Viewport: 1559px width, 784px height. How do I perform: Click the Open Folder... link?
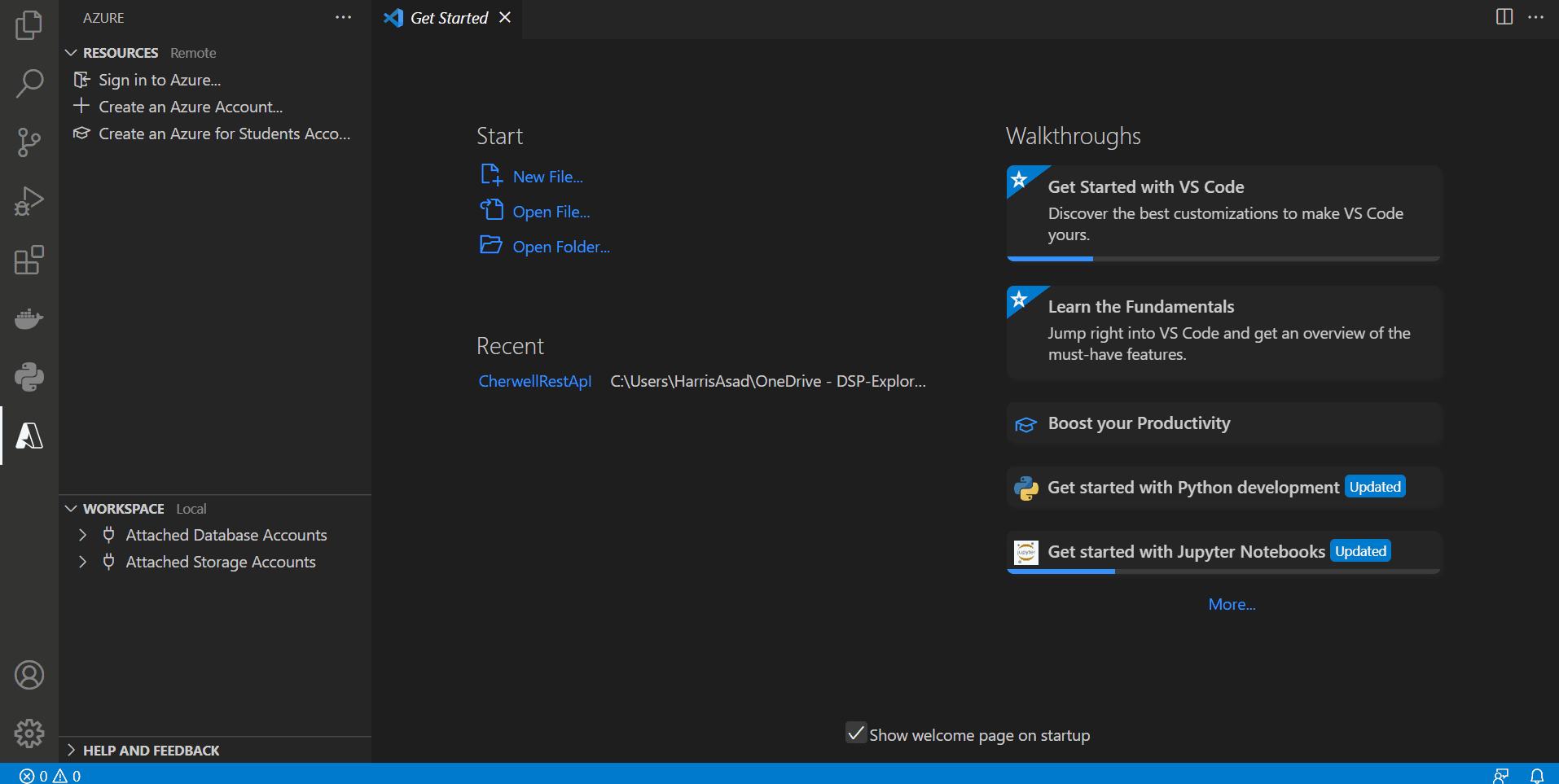pyautogui.click(x=561, y=247)
